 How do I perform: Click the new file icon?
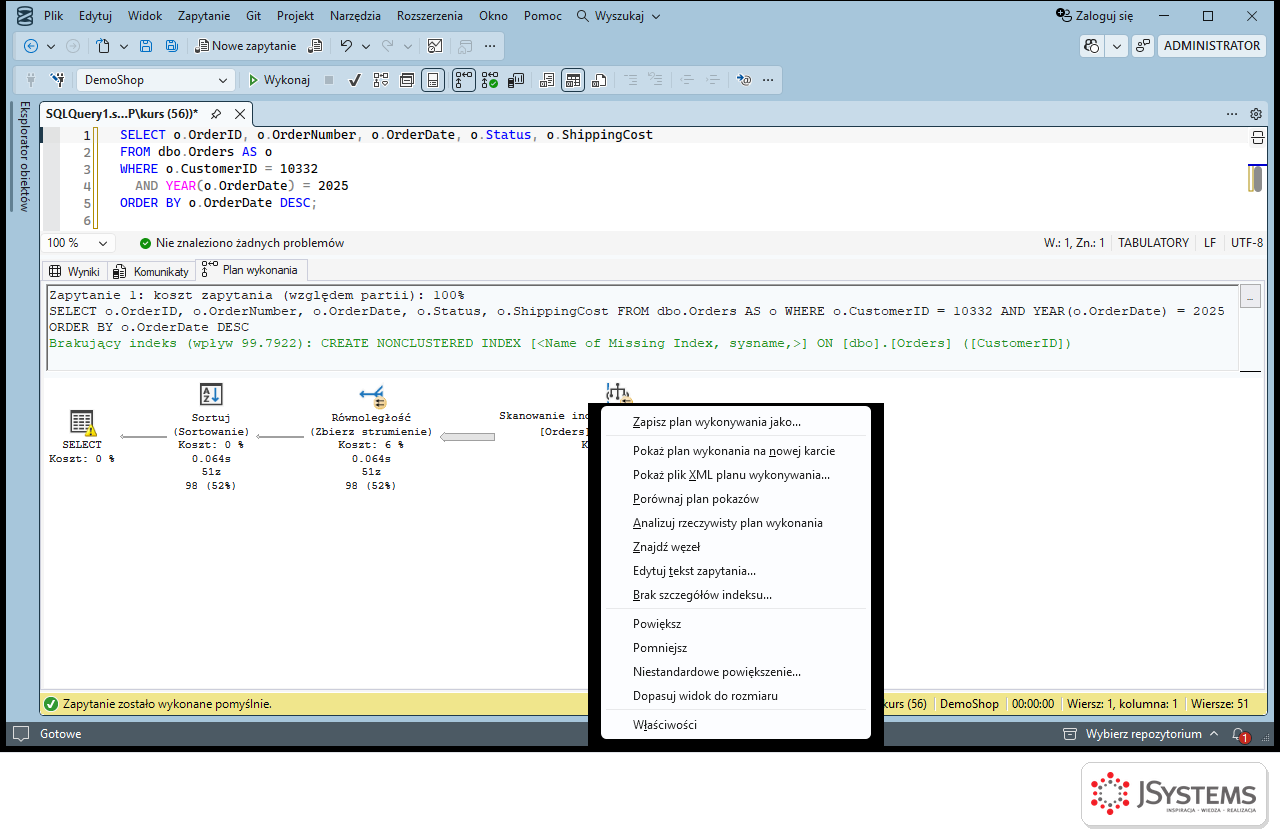[103, 46]
